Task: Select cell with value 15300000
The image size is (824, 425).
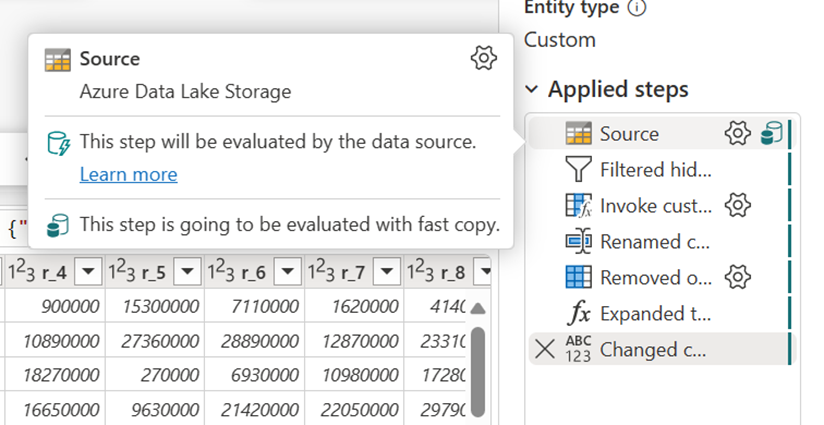Action: 155,306
